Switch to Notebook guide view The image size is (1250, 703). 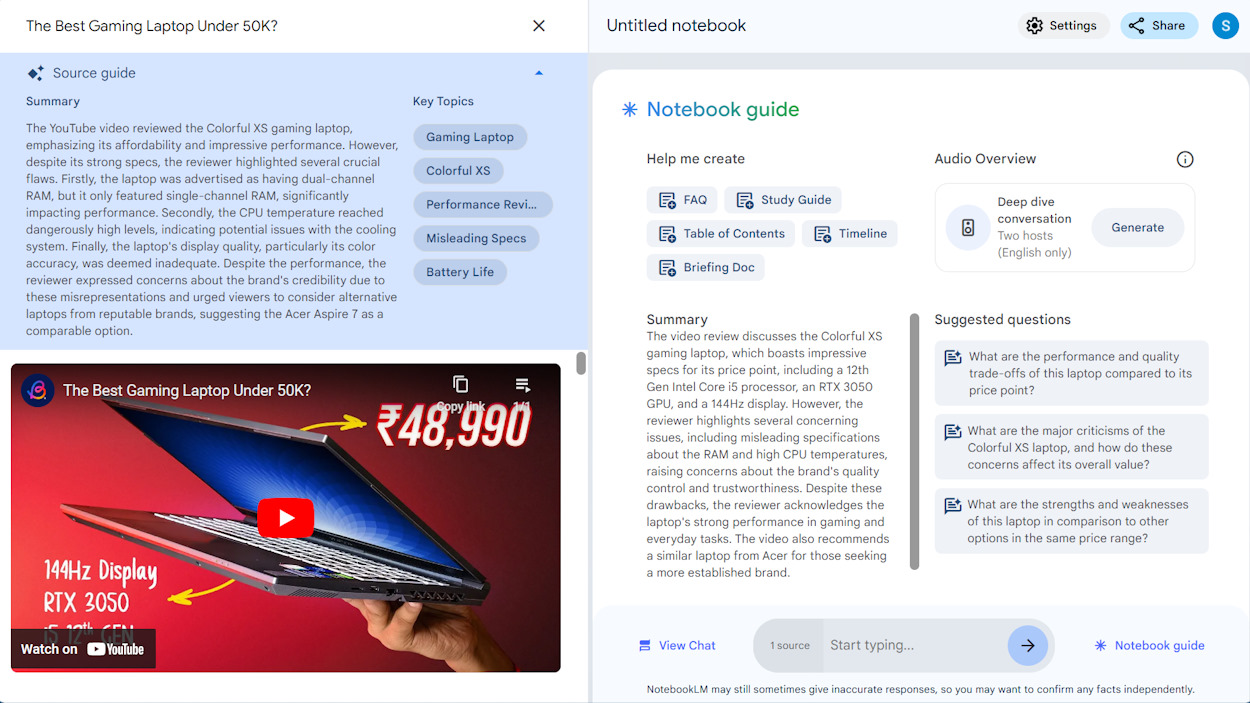pos(1148,645)
